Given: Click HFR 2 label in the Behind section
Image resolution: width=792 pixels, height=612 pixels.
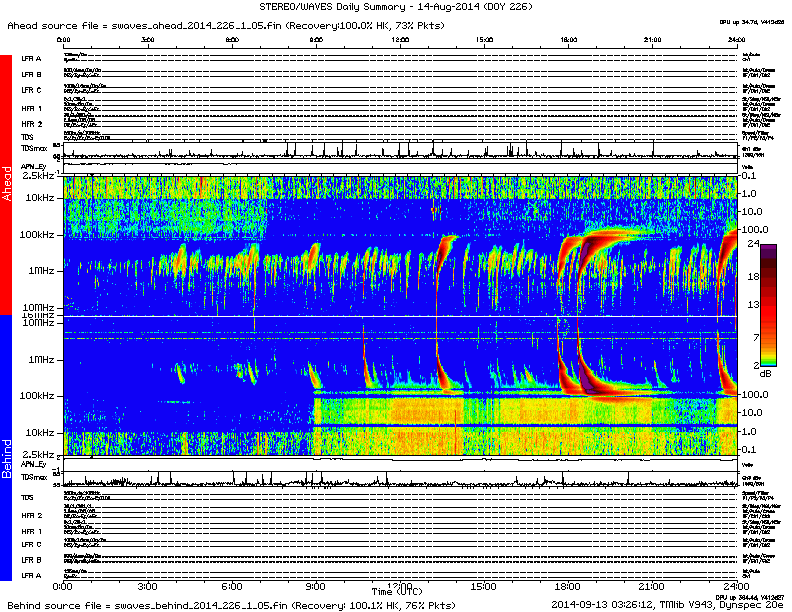Looking at the screenshot, I should (x=31, y=516).
